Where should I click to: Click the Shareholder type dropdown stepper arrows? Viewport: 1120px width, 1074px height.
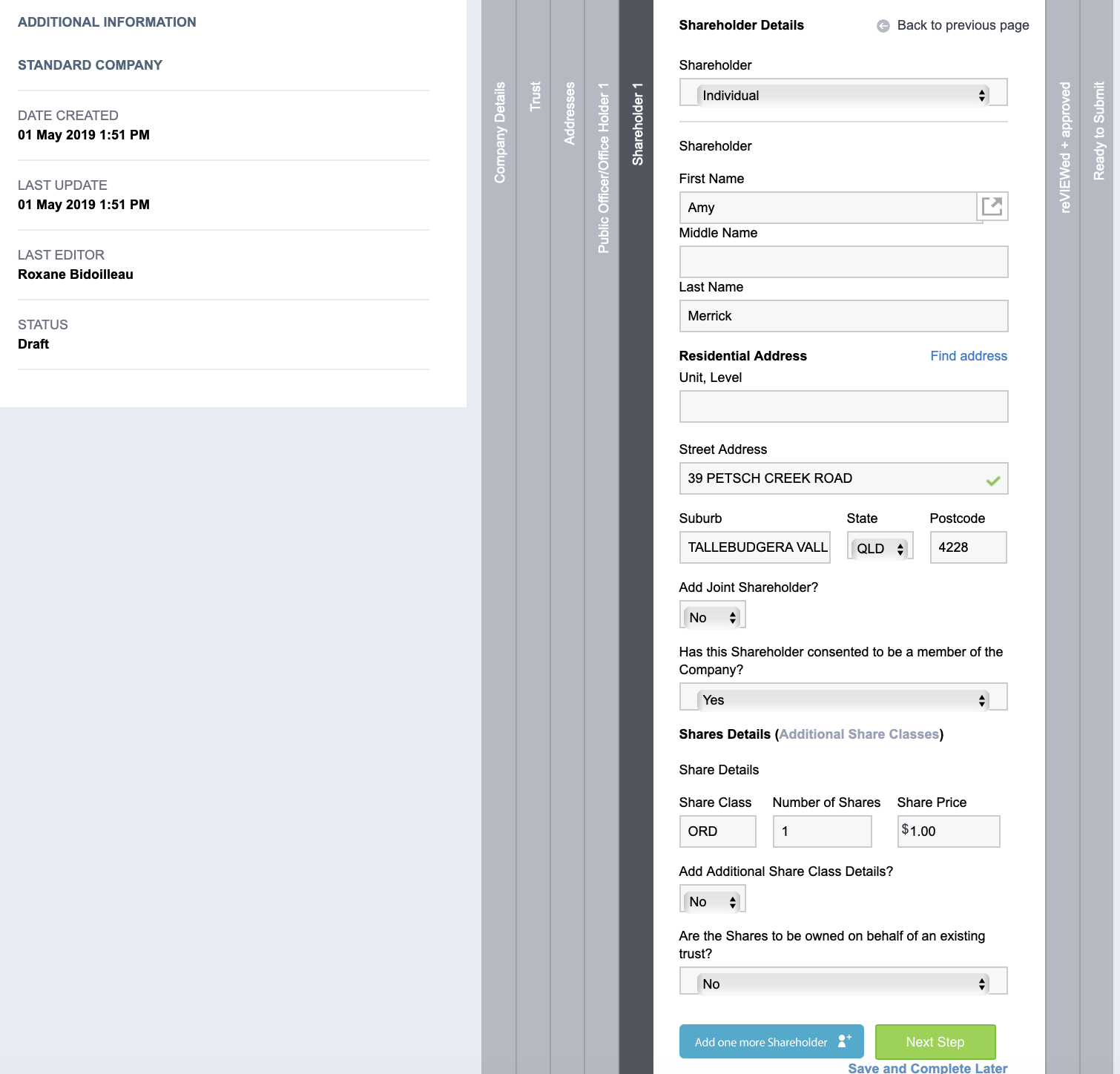[982, 95]
